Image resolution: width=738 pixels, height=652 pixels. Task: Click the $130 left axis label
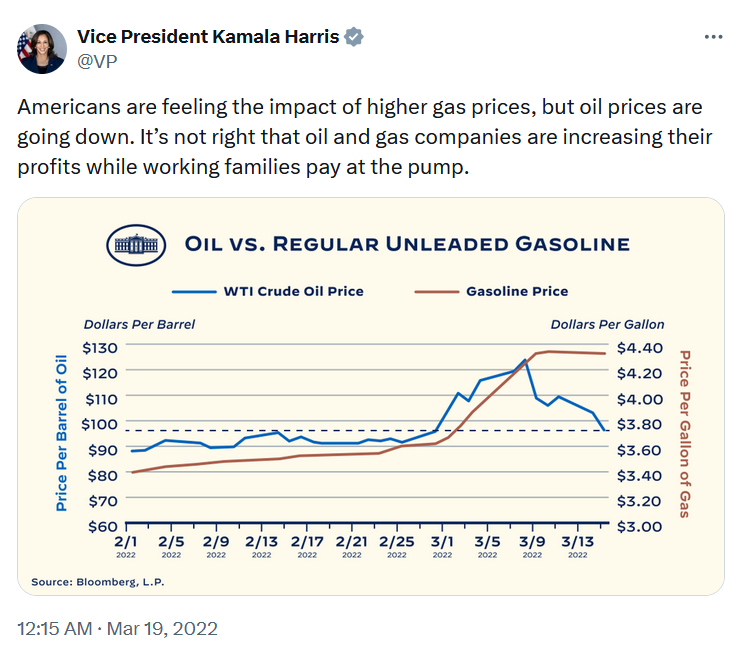99,348
